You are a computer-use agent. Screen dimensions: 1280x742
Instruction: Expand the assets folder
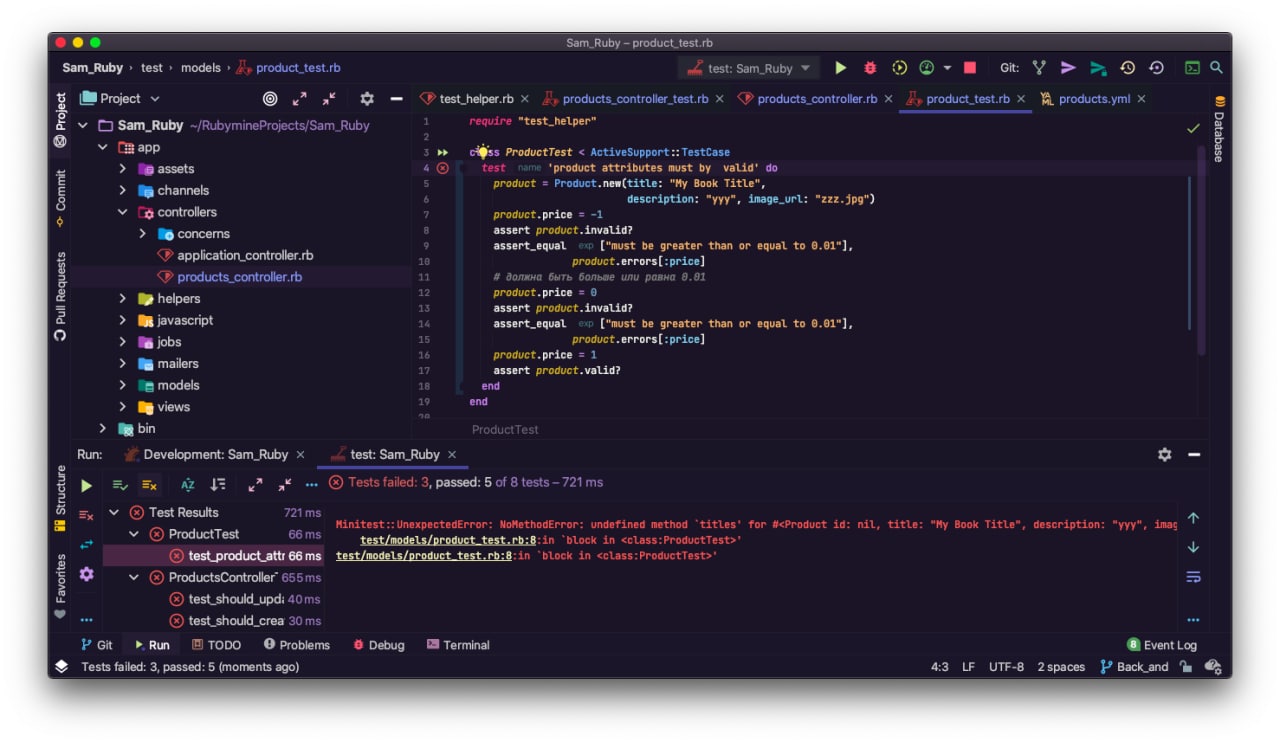tap(123, 169)
